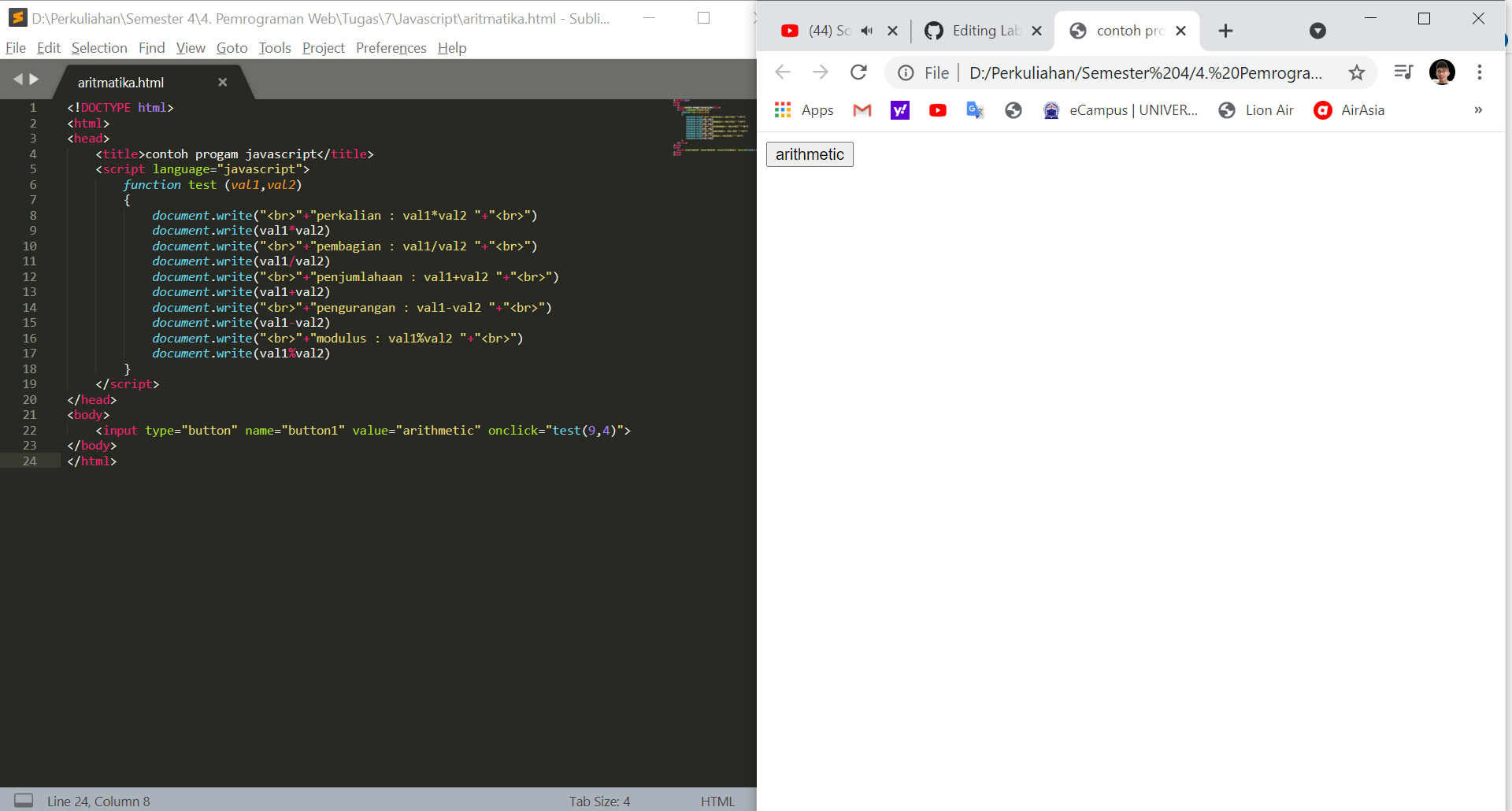
Task: Mute the playing YouTube tab
Action: pos(867,31)
